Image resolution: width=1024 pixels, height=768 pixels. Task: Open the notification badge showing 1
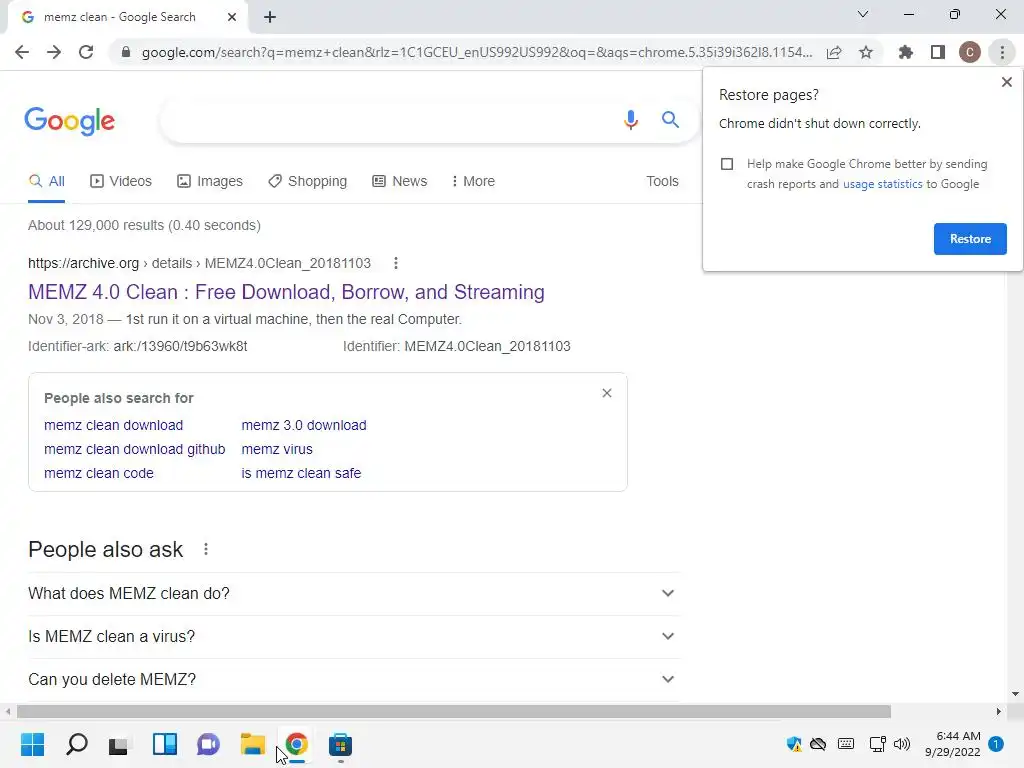pyautogui.click(x=996, y=744)
